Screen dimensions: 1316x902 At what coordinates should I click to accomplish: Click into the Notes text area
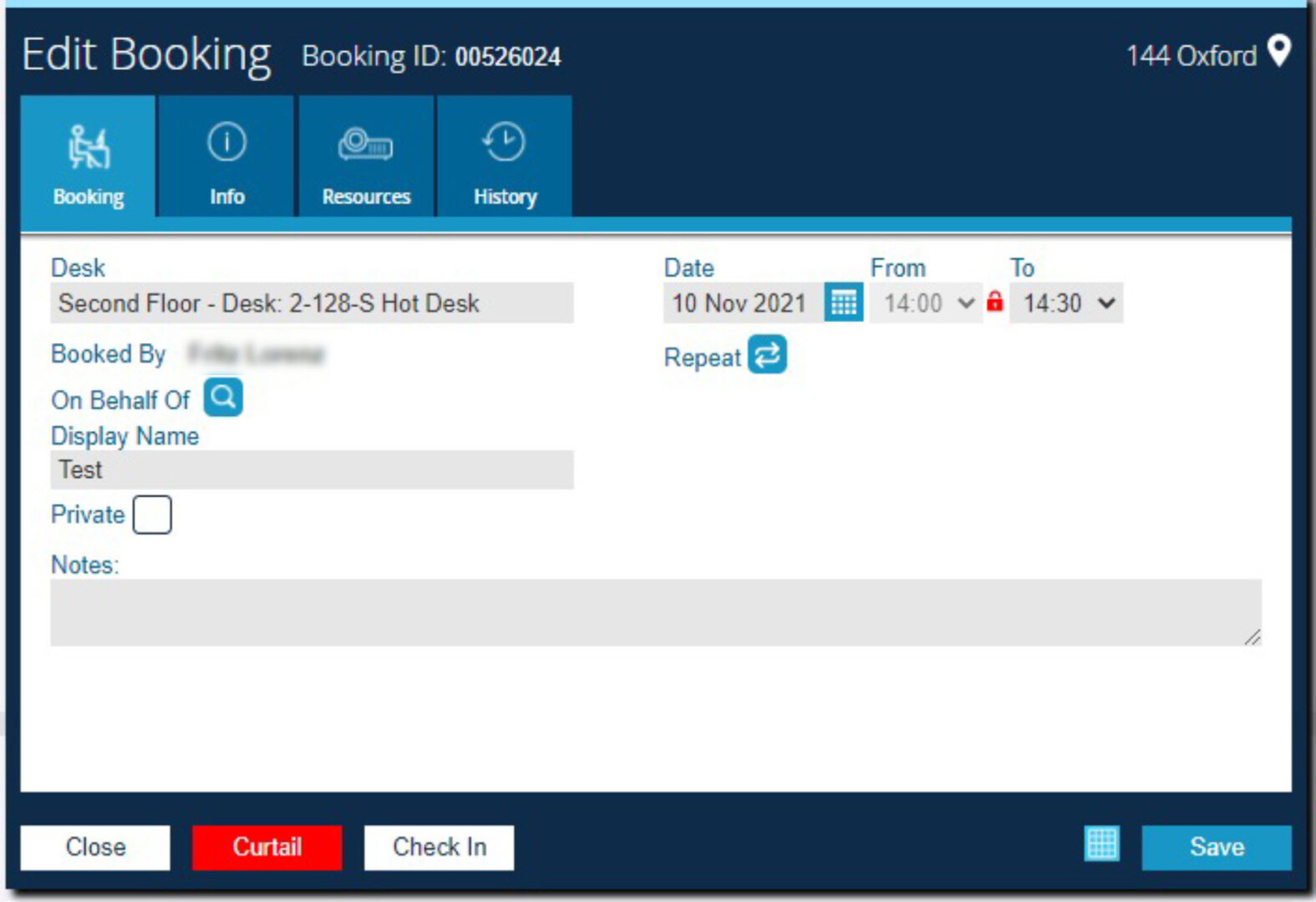655,612
